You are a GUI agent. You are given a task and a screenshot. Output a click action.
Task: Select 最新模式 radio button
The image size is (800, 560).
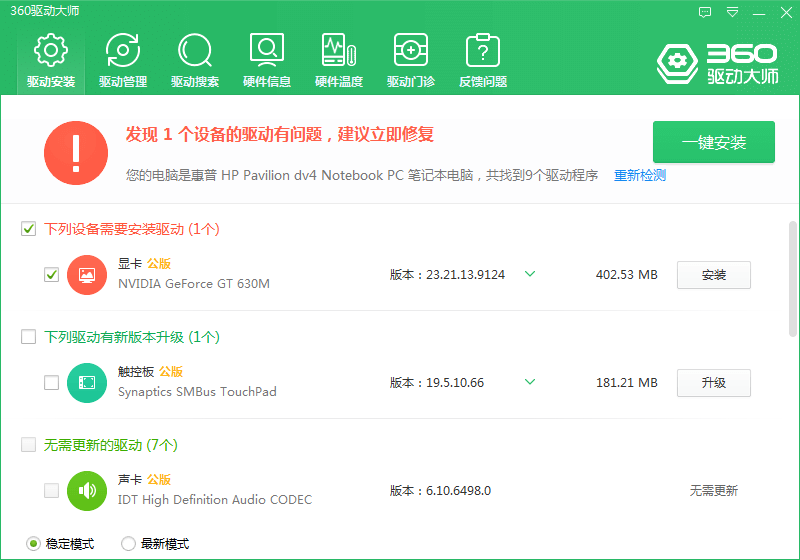click(x=128, y=544)
